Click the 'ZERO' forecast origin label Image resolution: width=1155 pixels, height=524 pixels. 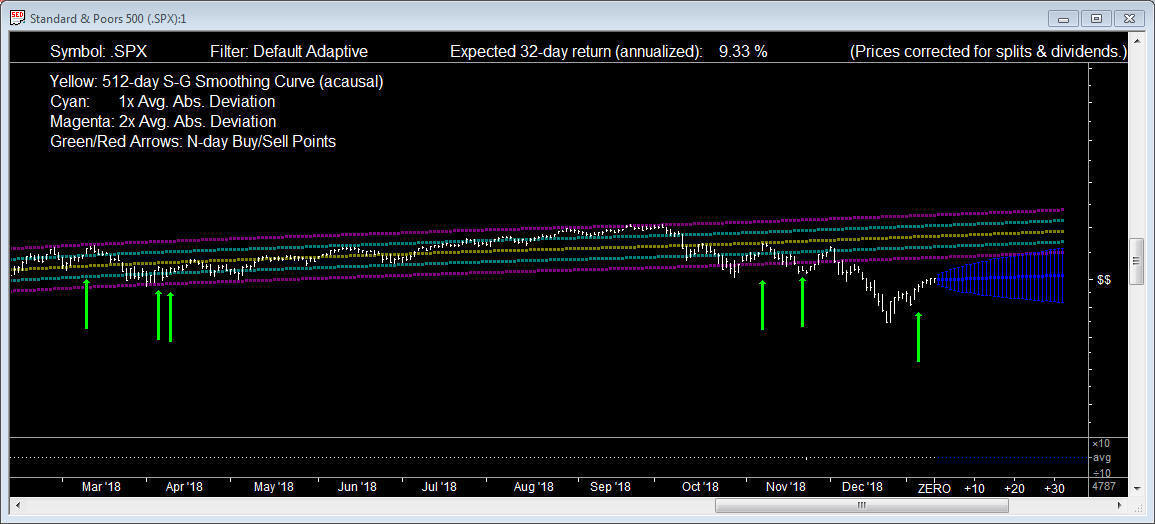(x=934, y=489)
